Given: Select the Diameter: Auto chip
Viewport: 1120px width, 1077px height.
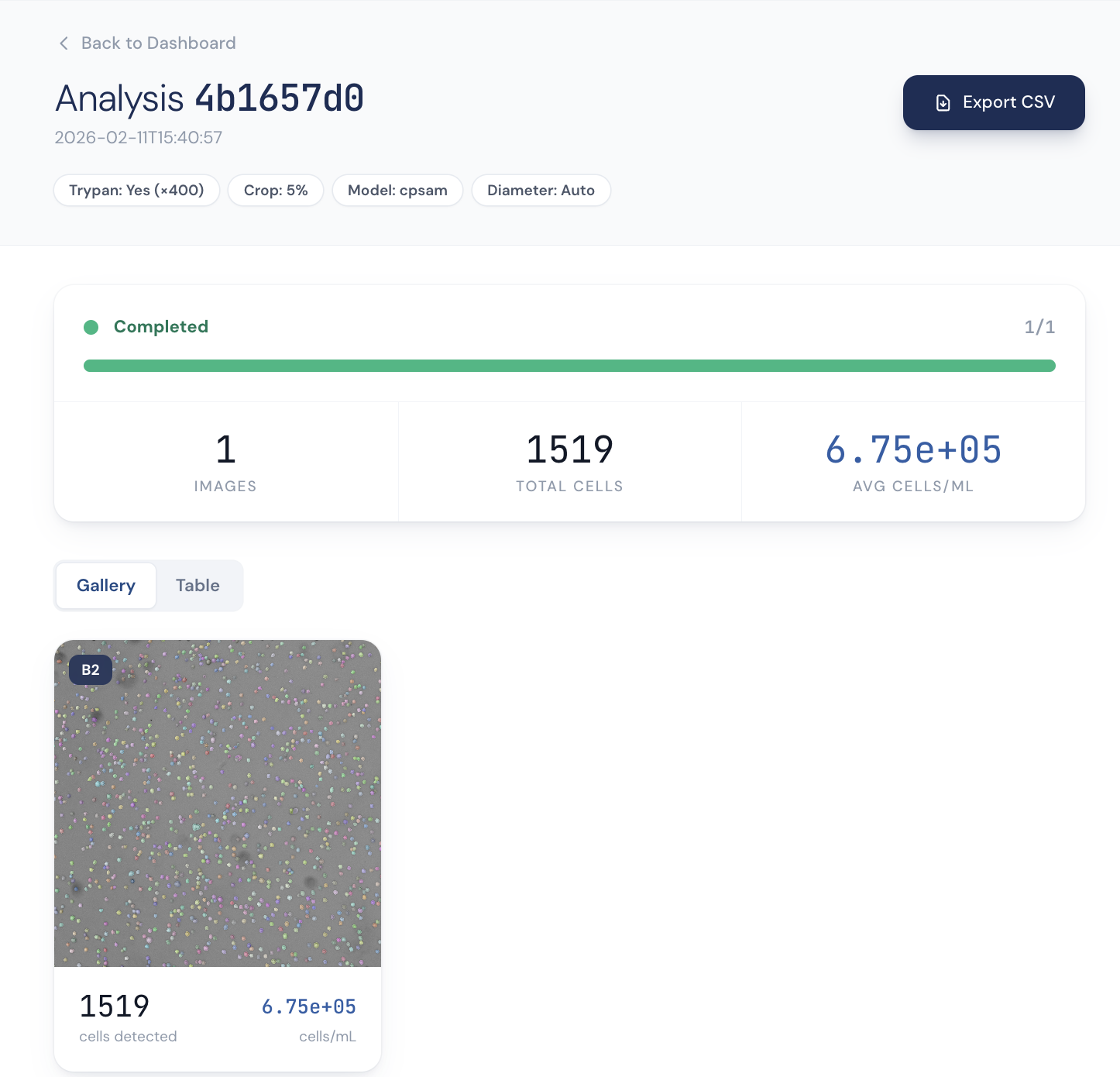Looking at the screenshot, I should (541, 190).
